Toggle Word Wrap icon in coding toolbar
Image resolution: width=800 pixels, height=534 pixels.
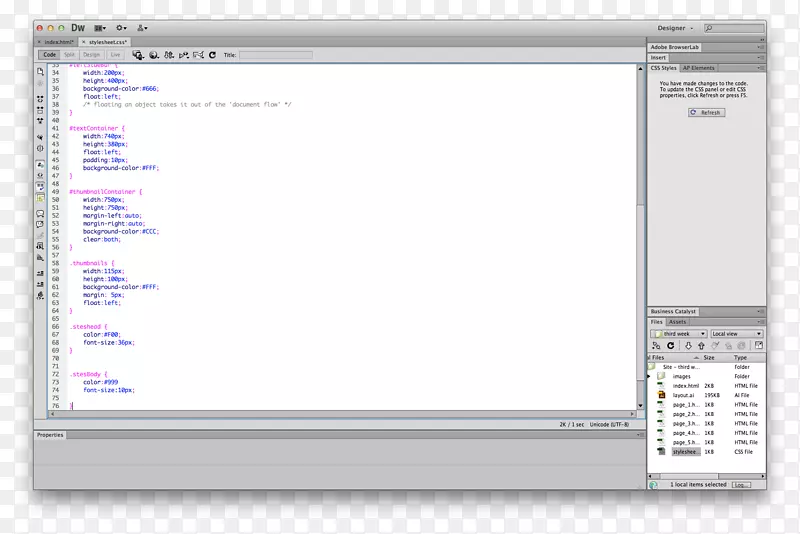(x=40, y=187)
